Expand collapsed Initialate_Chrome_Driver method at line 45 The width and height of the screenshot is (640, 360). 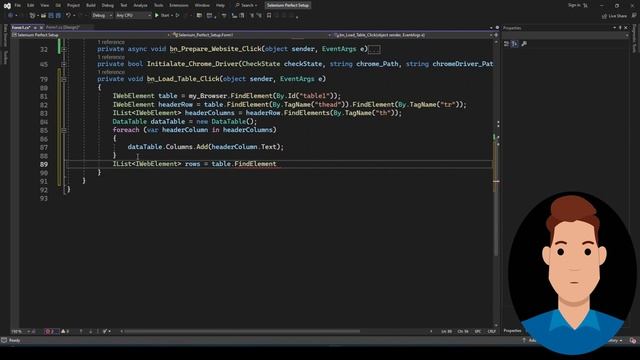(x=64, y=64)
